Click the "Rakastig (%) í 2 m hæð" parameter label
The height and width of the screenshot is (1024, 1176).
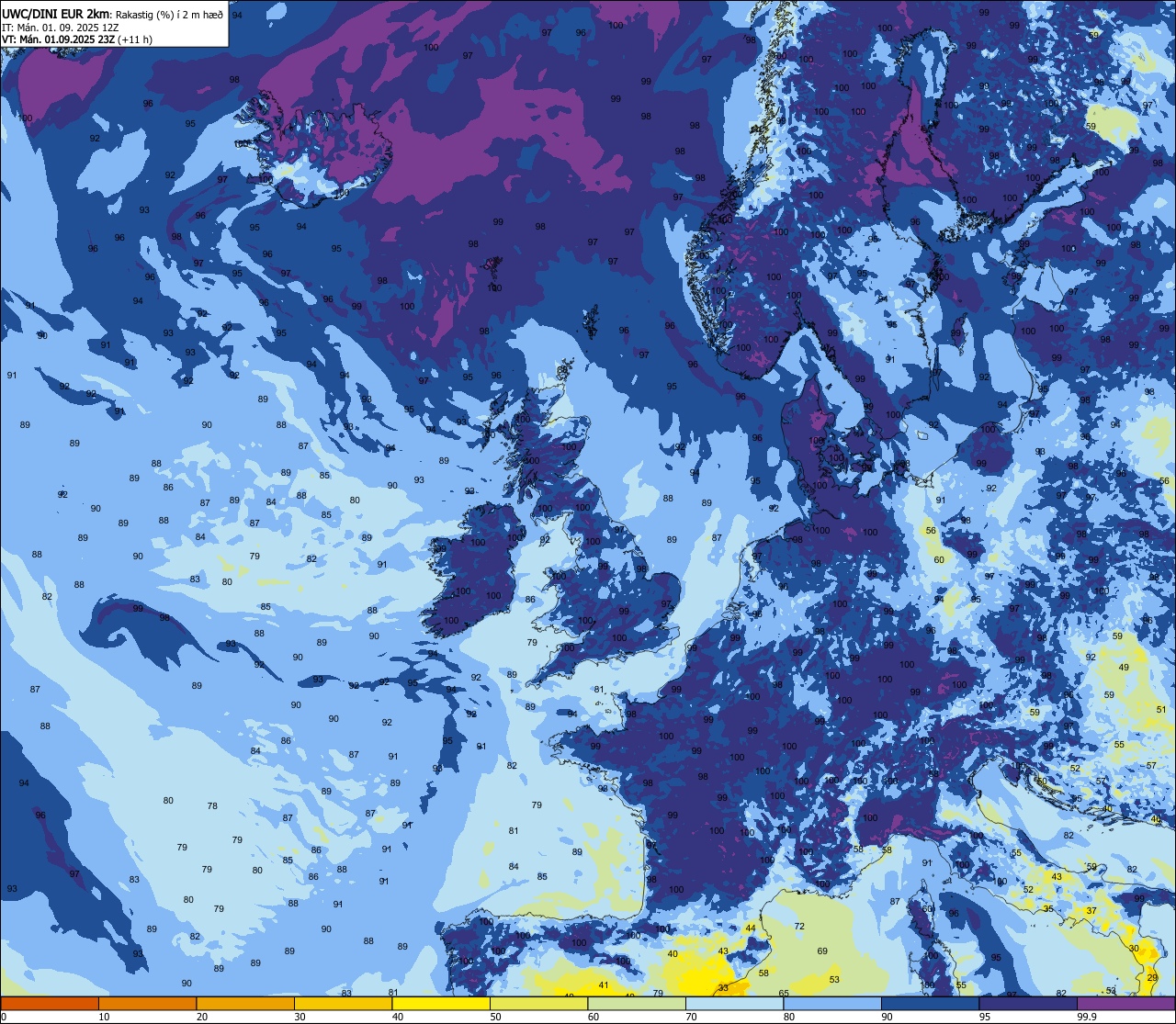pyautogui.click(x=169, y=14)
